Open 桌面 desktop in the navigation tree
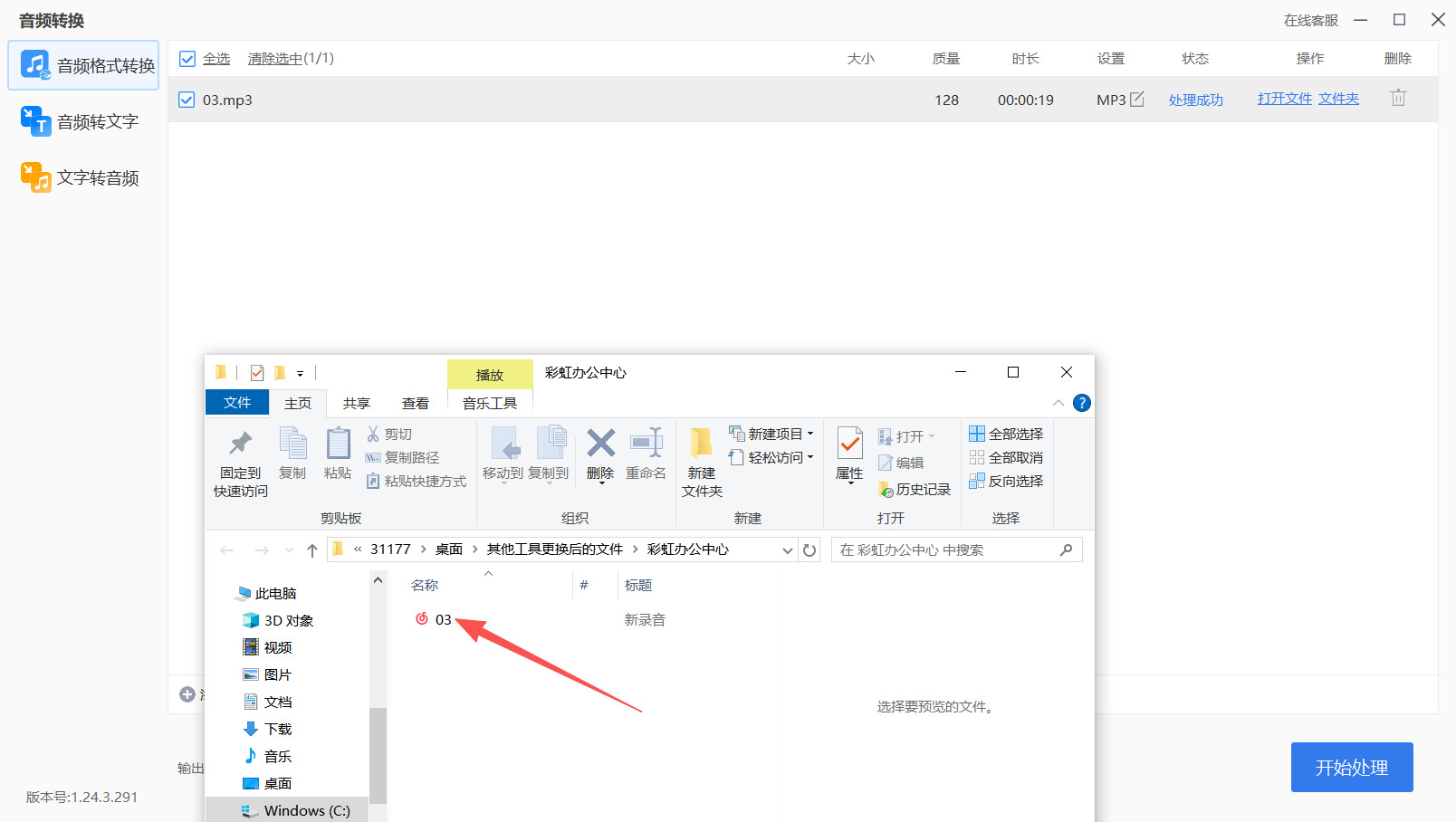 pyautogui.click(x=267, y=784)
